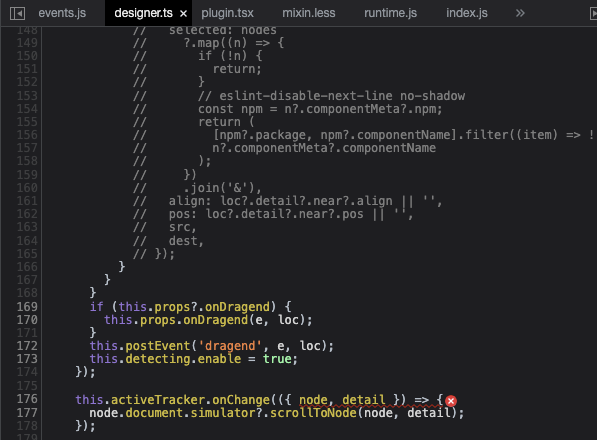Click 'src,' on line 163
The width and height of the screenshot is (597, 440).
(183, 227)
